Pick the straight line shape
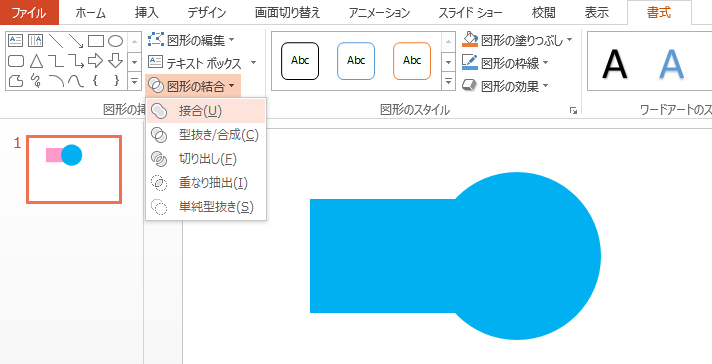Screen dimensions: 712x364 [56, 41]
